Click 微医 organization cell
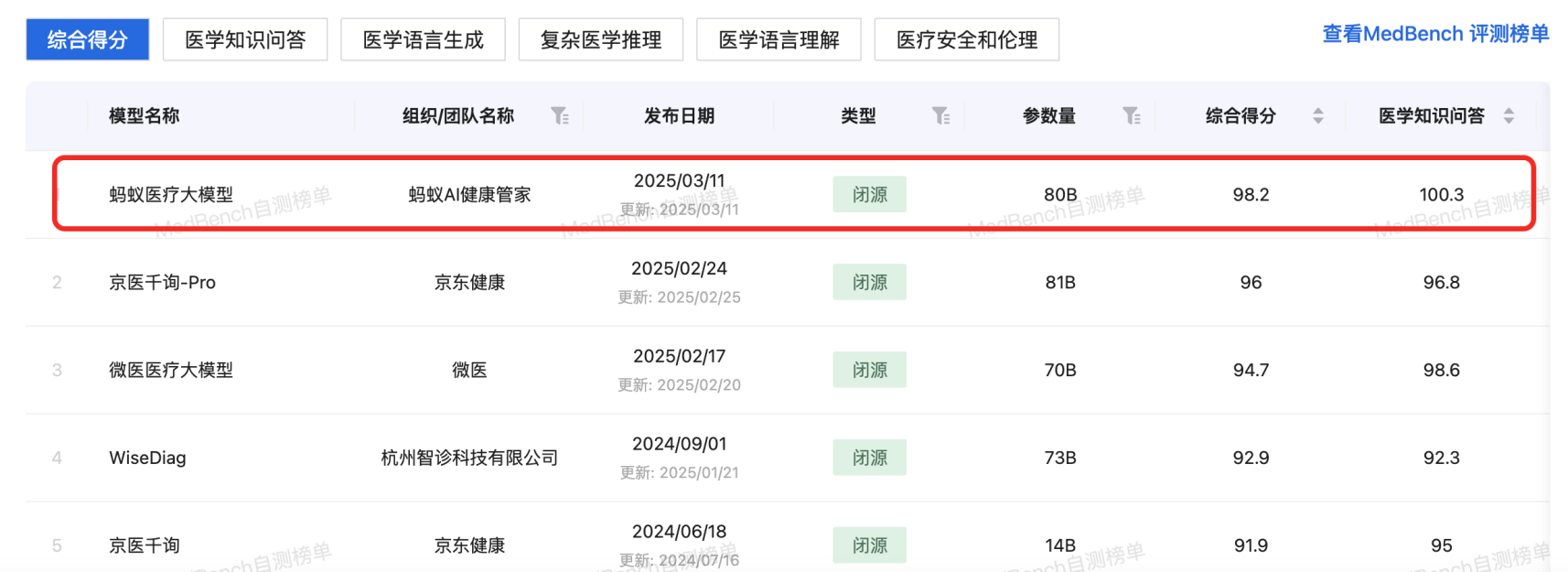 click(x=469, y=370)
